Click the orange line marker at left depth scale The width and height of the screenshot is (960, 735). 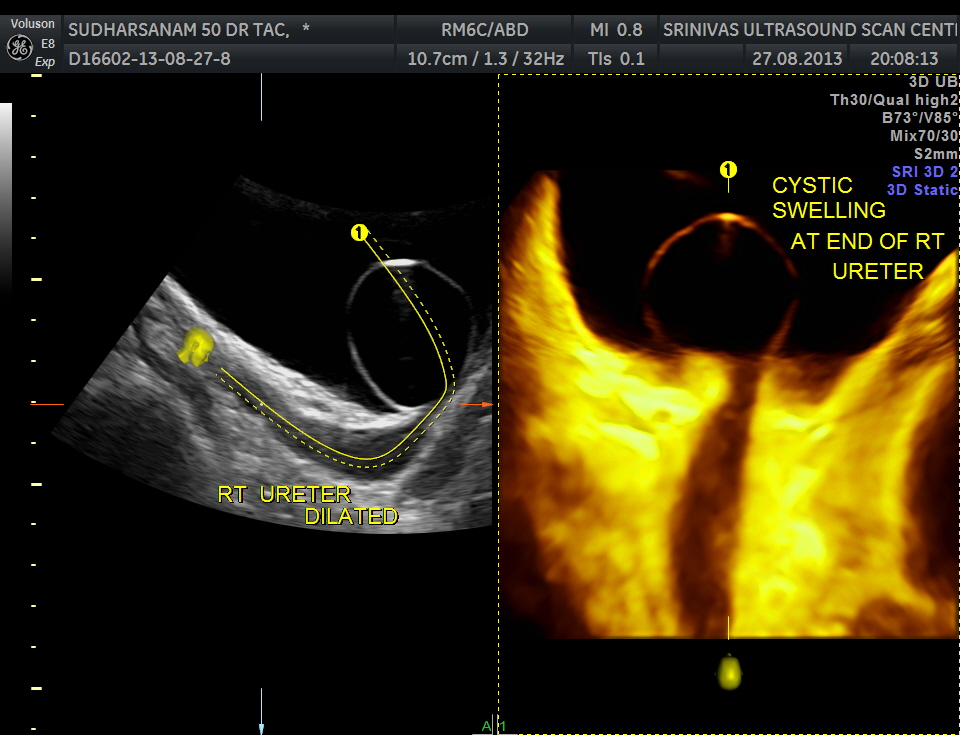pos(47,404)
